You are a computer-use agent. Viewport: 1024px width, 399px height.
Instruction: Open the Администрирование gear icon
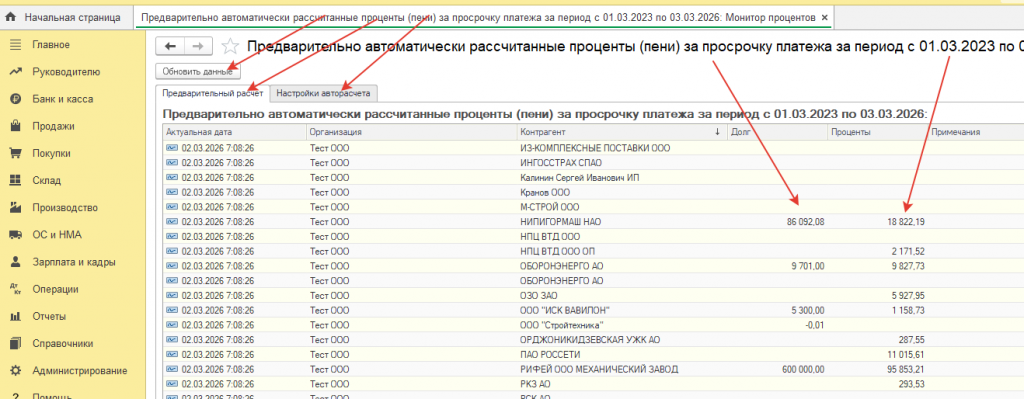(16, 371)
